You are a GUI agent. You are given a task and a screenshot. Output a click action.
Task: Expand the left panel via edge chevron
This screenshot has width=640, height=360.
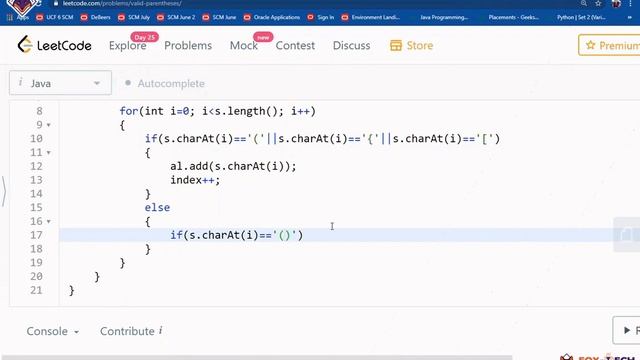4,191
